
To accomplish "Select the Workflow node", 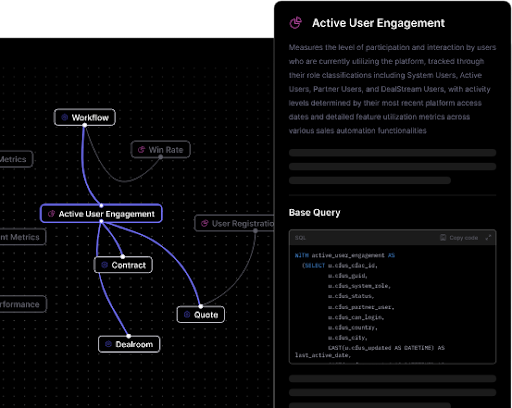I will 85,117.
